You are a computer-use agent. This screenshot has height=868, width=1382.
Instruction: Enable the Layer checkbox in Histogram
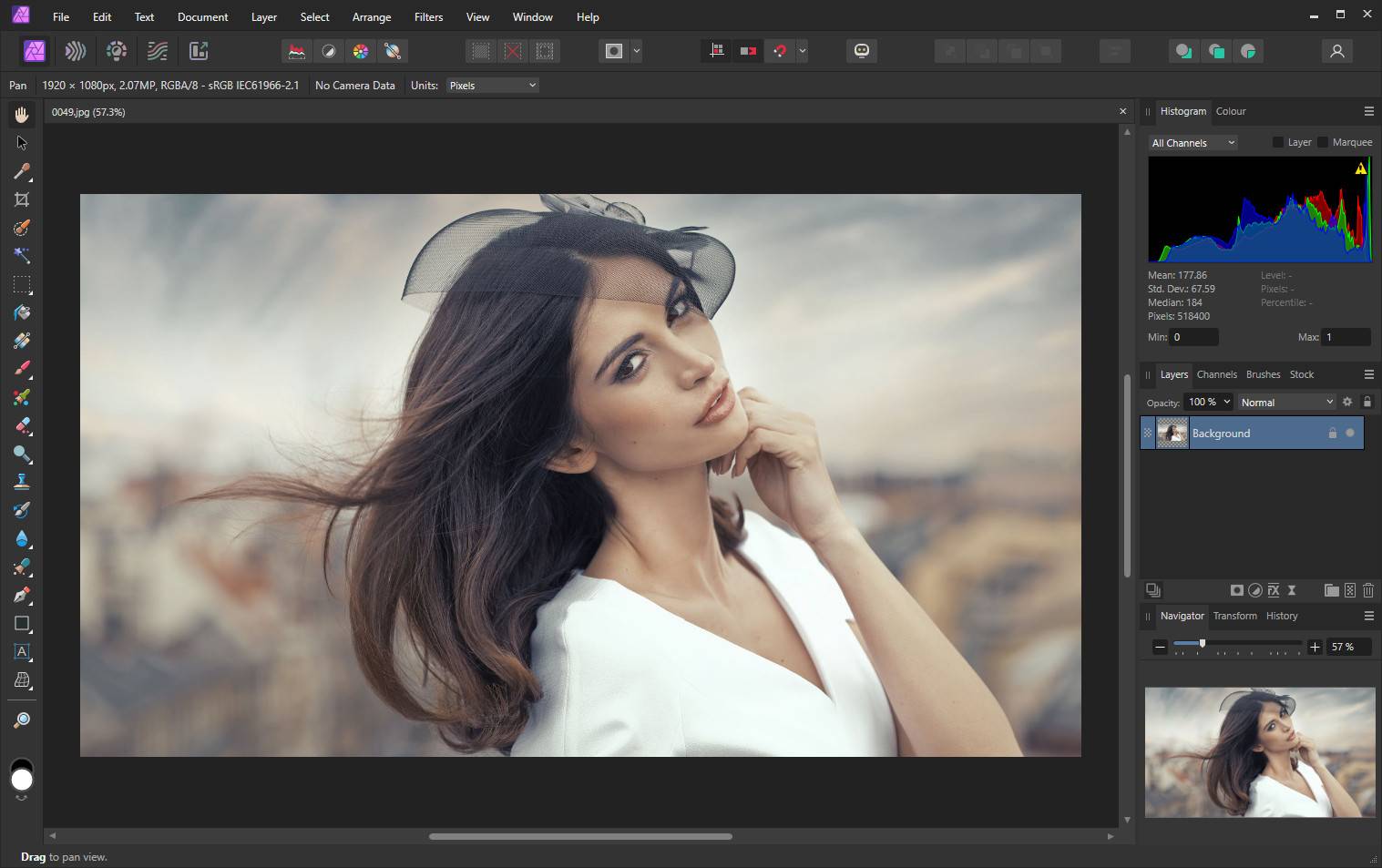pyautogui.click(x=1277, y=142)
